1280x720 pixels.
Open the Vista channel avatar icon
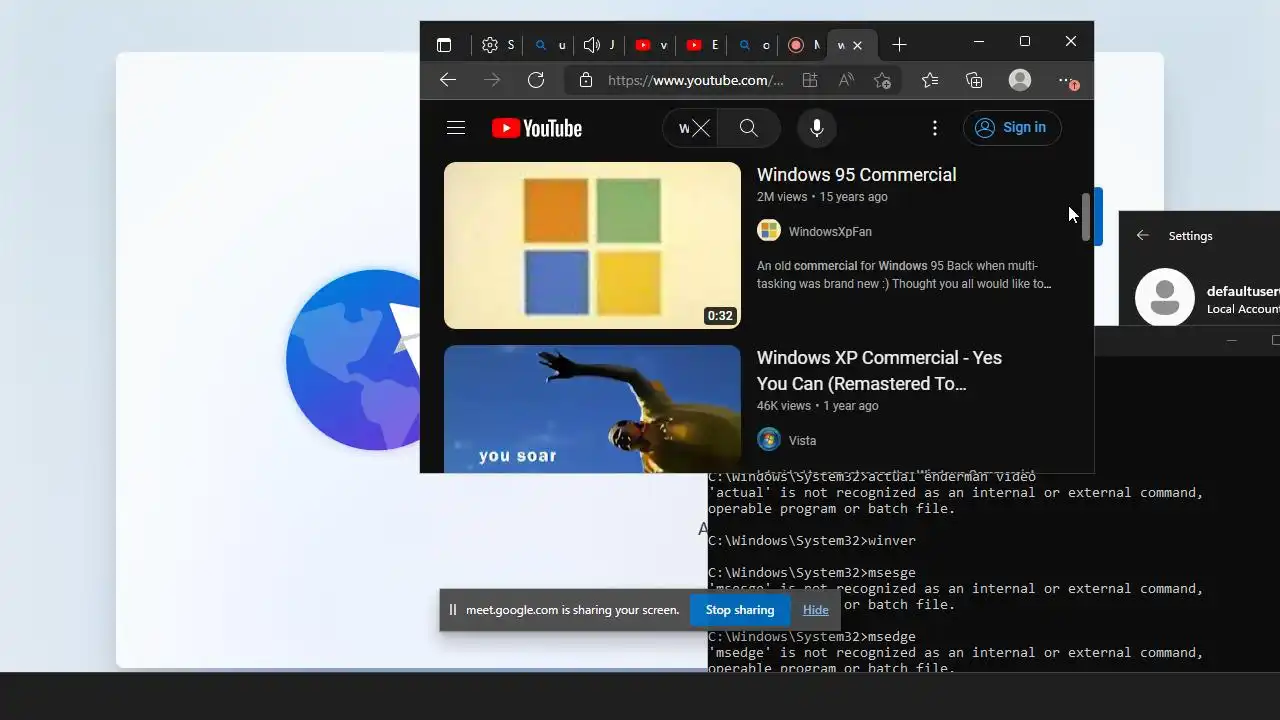(x=768, y=440)
